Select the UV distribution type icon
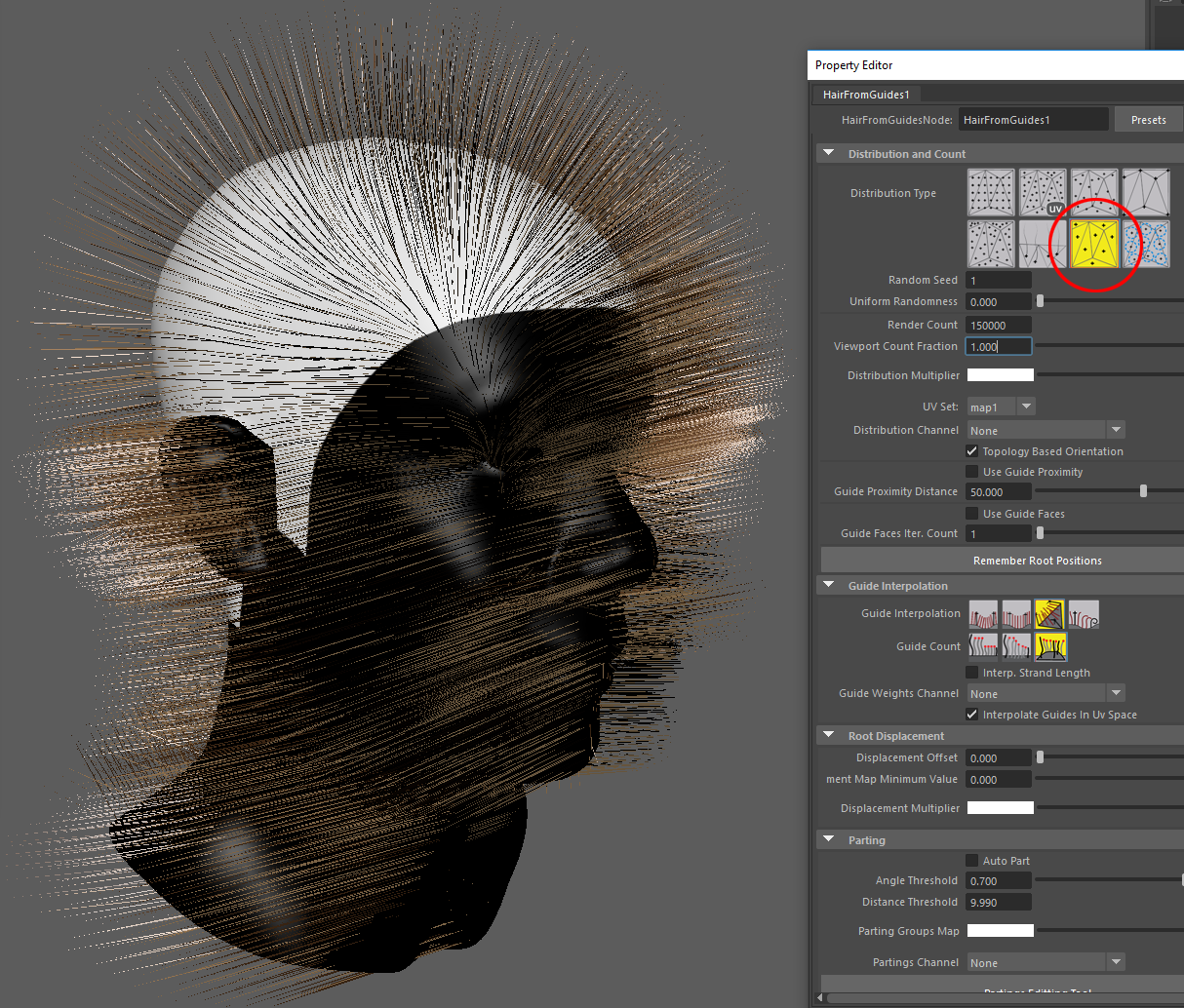Screen dimensions: 1184x1008 click(1043, 192)
